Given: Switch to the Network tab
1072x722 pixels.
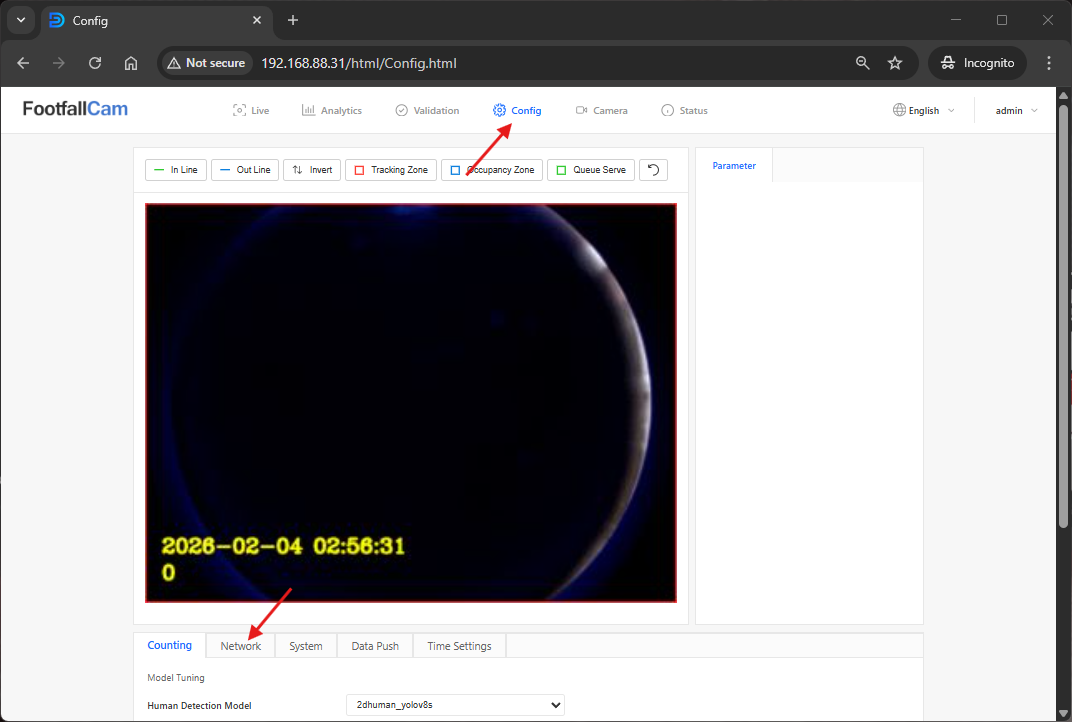Looking at the screenshot, I should pyautogui.click(x=241, y=646).
